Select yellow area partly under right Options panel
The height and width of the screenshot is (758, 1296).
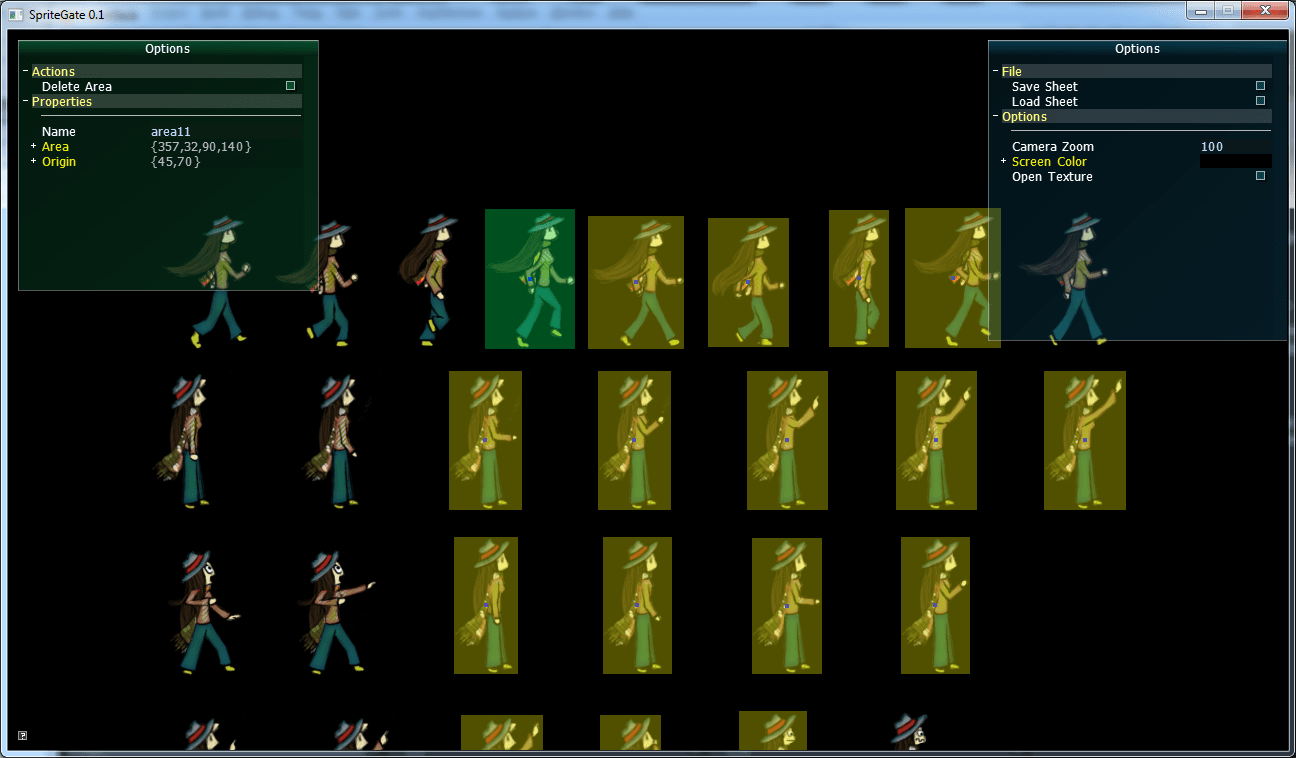pos(952,278)
